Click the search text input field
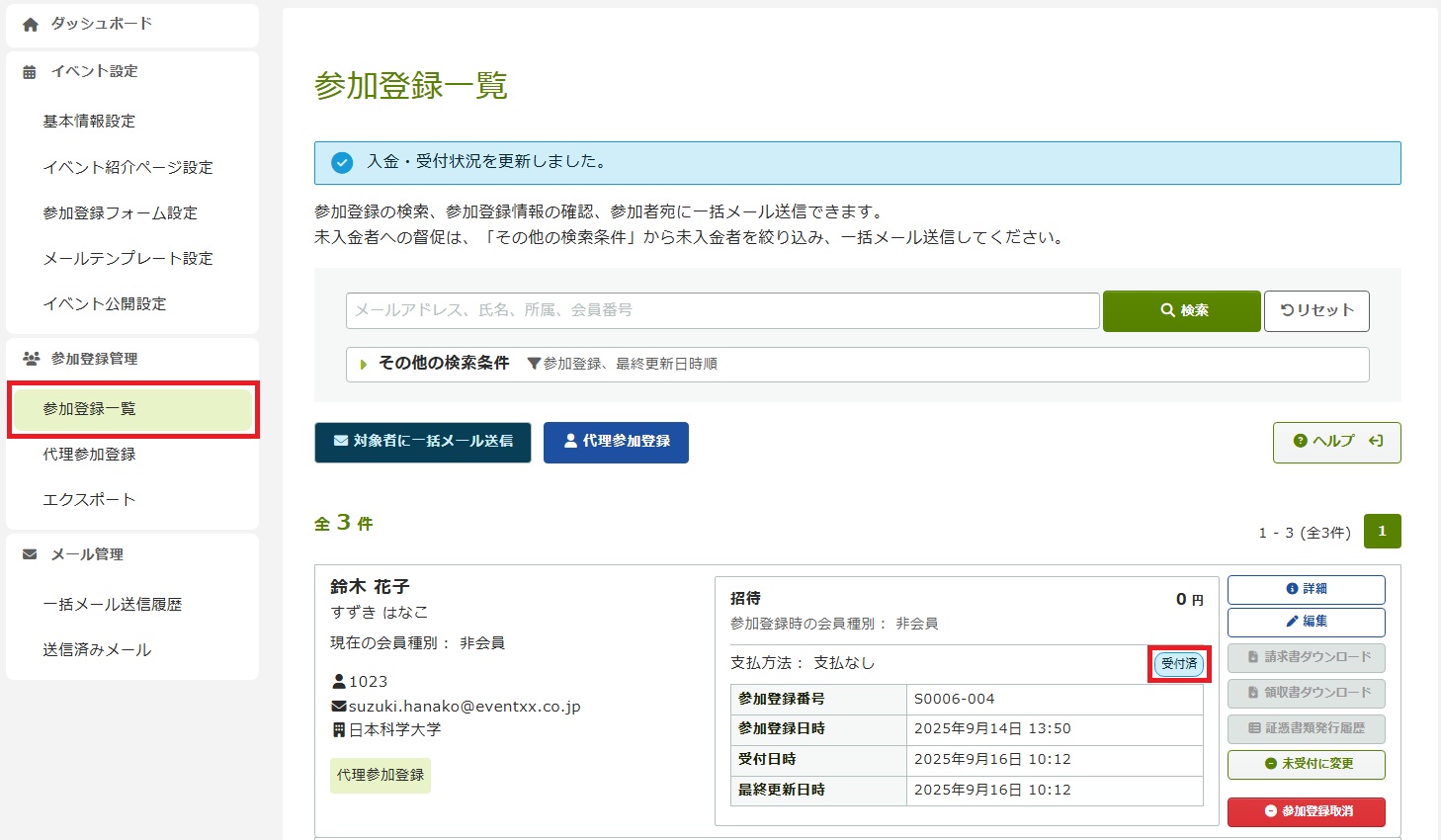Image resolution: width=1441 pixels, height=840 pixels. 721,310
